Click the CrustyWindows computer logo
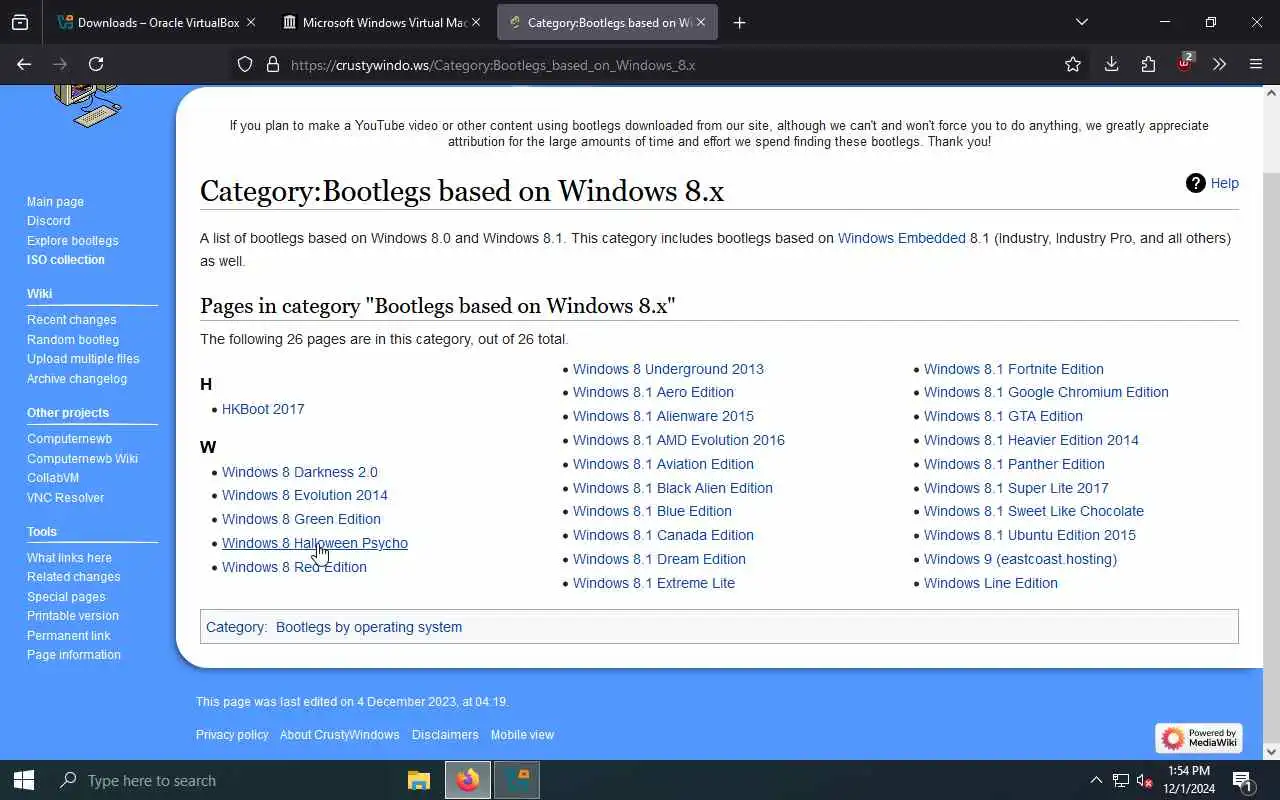Screen dimensions: 1280x800 pyautogui.click(x=88, y=105)
